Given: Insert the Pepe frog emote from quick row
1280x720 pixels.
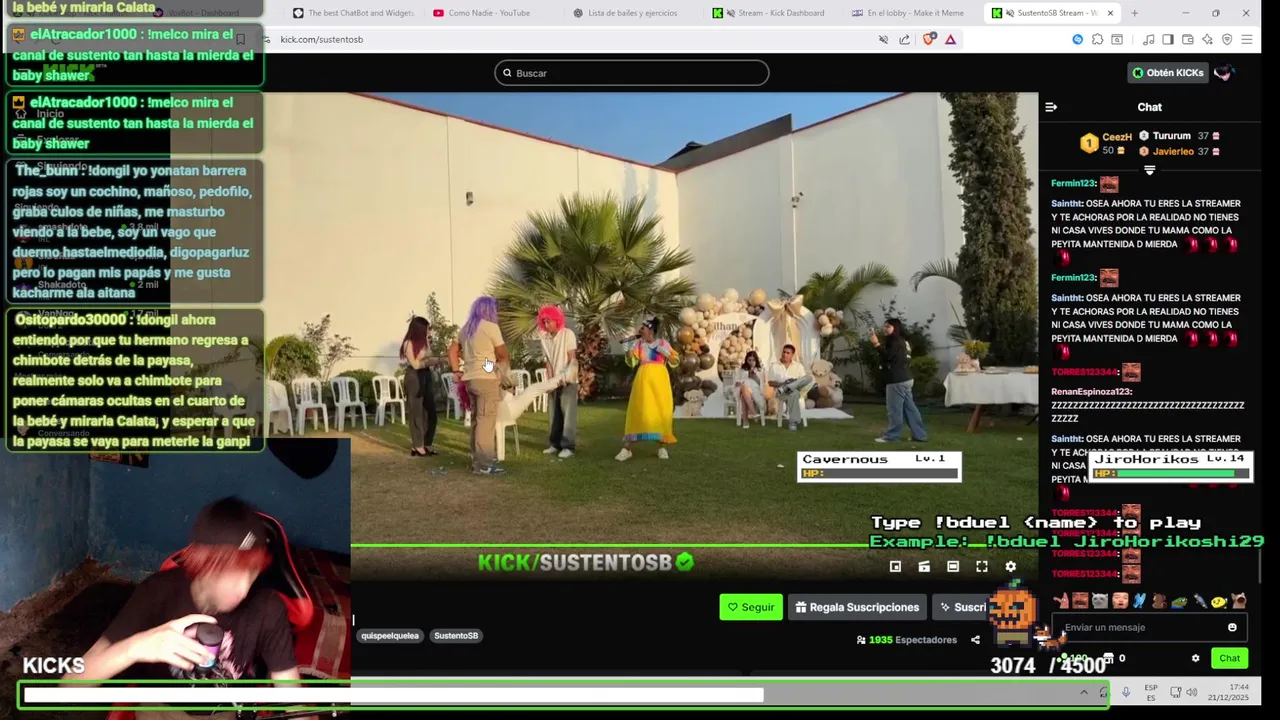Looking at the screenshot, I should pos(1180,601).
